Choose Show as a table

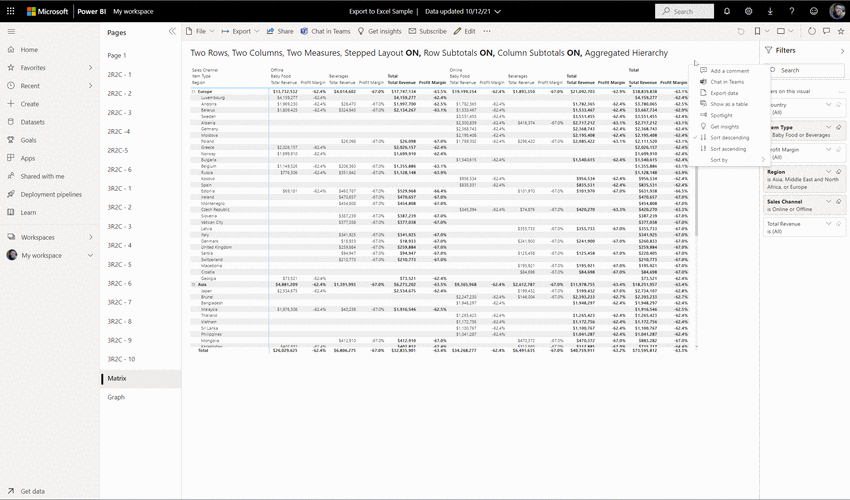pyautogui.click(x=729, y=104)
